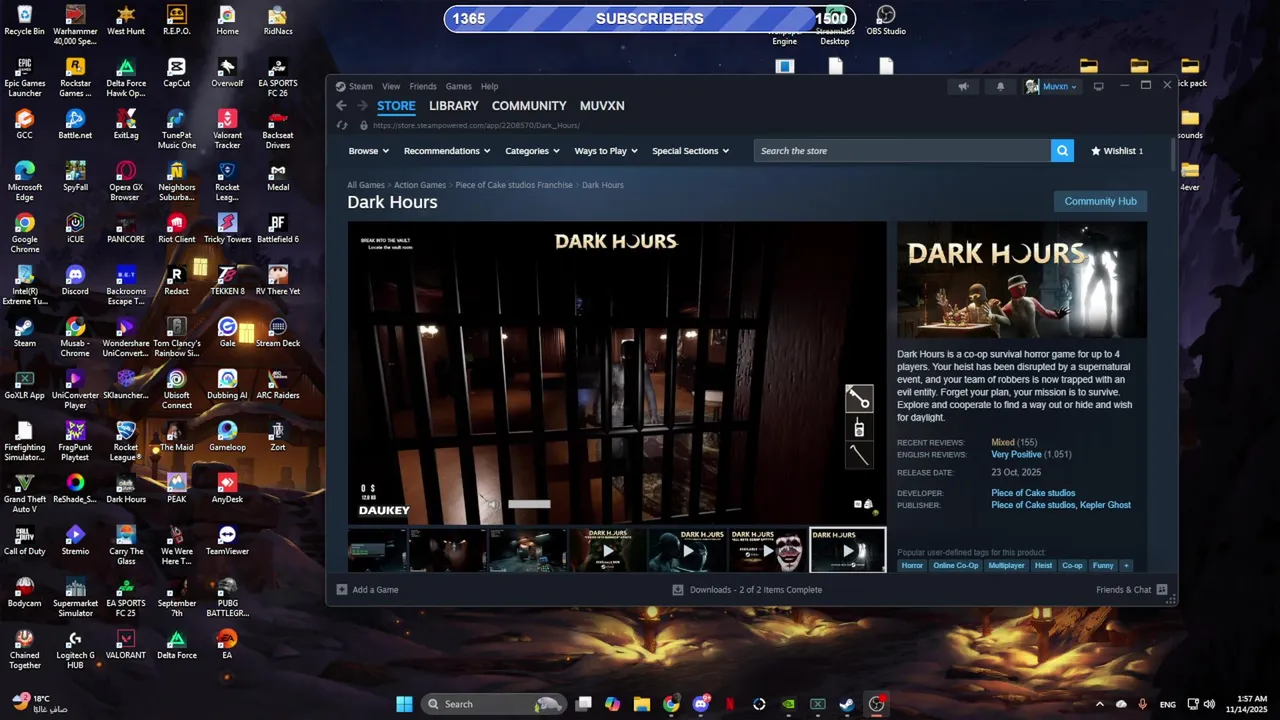Open the Steam menu

[x=360, y=87]
